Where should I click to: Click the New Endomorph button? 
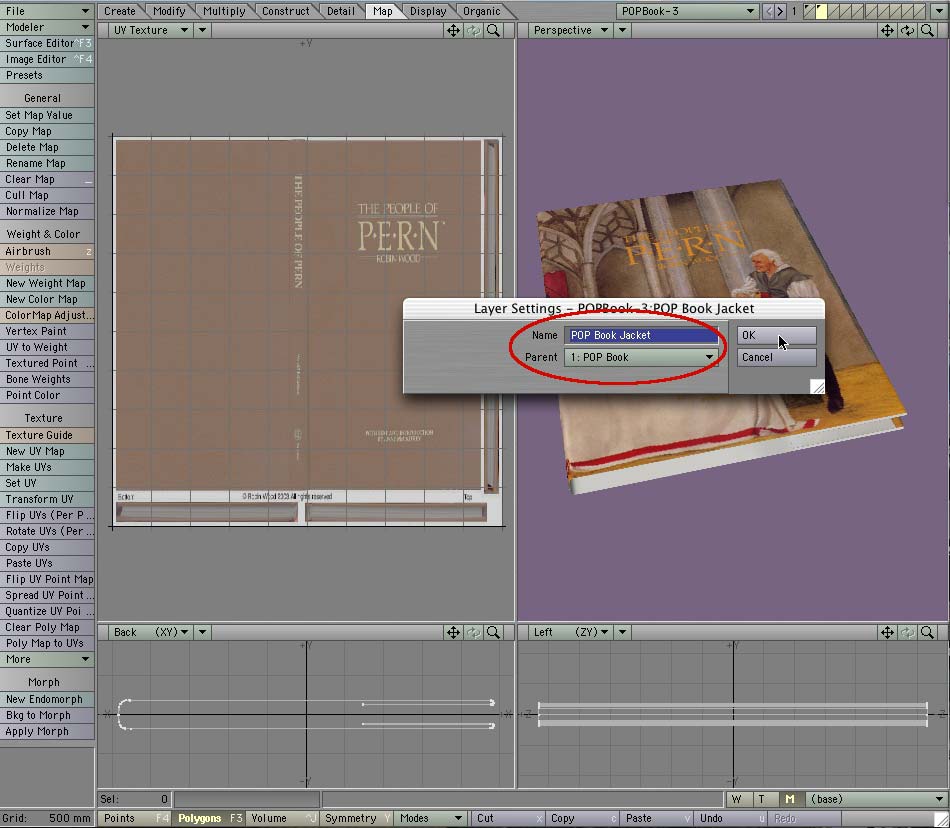coord(47,699)
